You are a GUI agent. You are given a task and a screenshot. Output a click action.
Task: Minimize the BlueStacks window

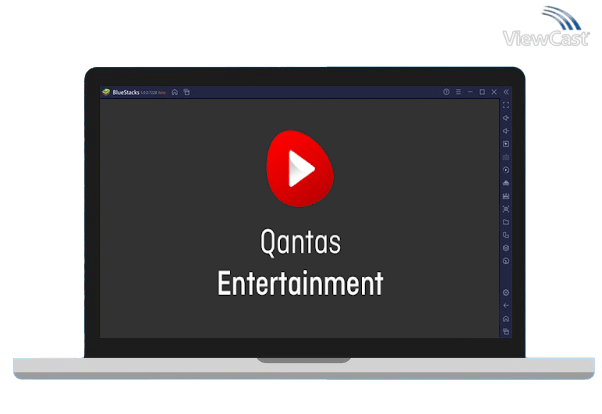point(470,92)
